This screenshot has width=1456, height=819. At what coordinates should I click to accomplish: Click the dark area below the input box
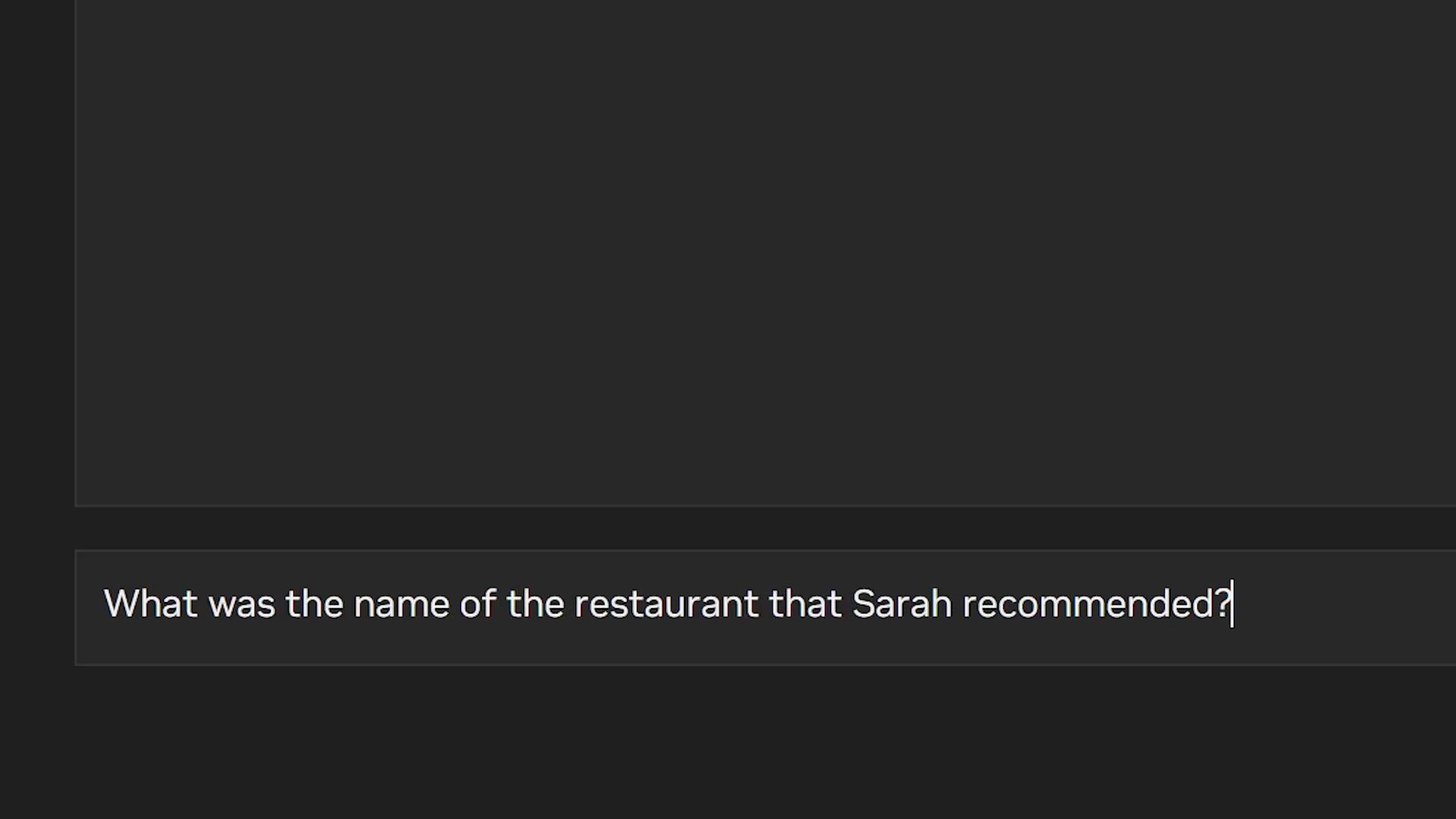click(758, 743)
